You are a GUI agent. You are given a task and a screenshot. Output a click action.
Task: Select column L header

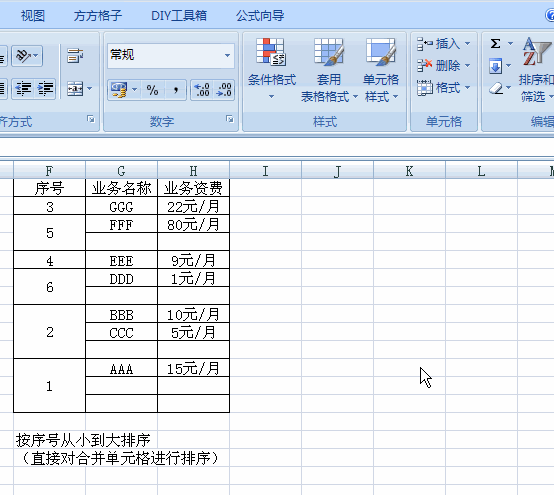(482, 171)
